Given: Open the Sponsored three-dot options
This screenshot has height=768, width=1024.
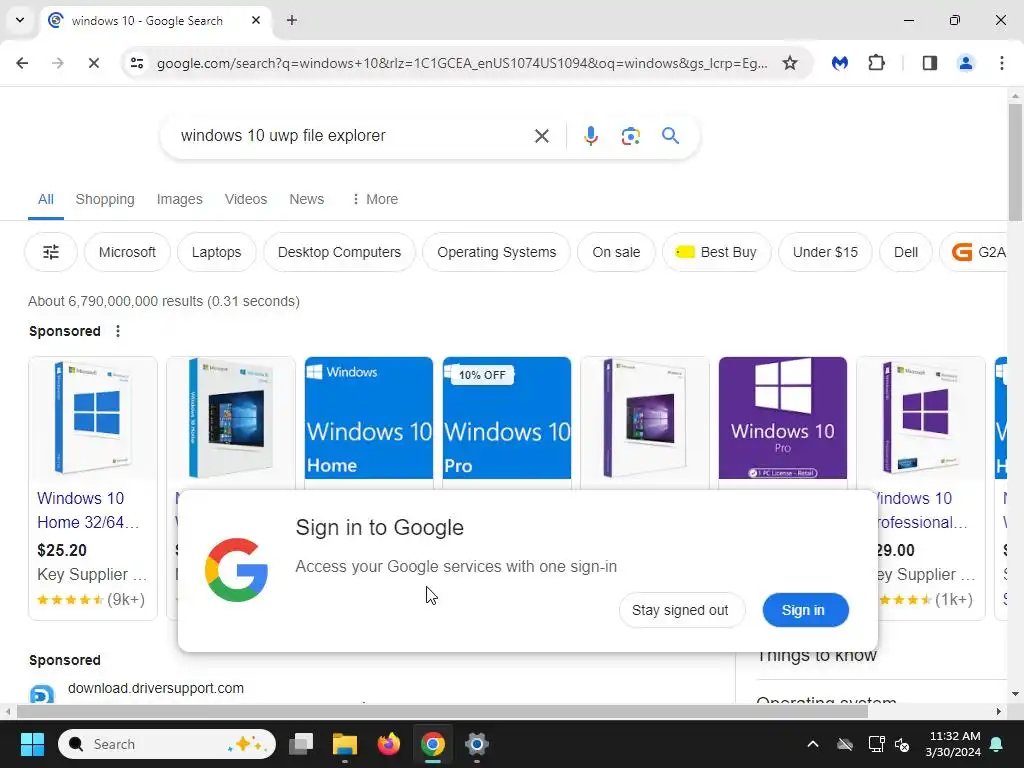Looking at the screenshot, I should coord(118,331).
